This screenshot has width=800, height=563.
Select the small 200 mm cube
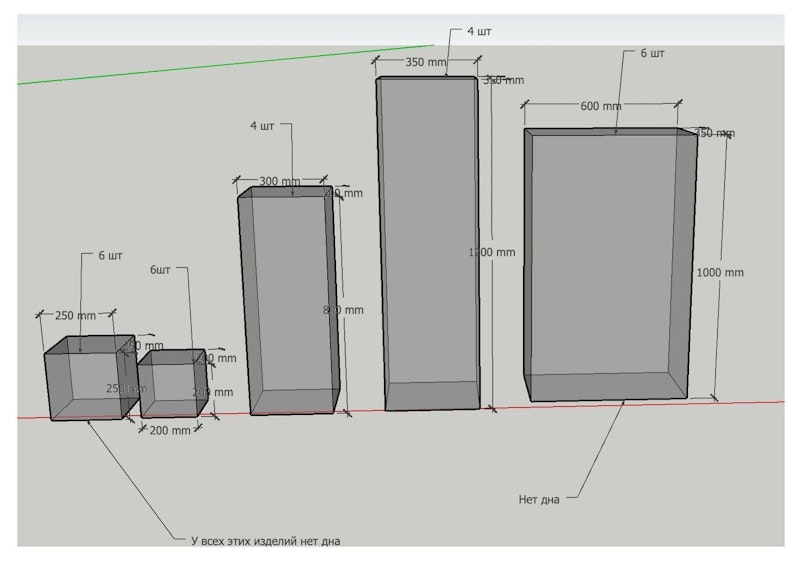pyautogui.click(x=170, y=387)
